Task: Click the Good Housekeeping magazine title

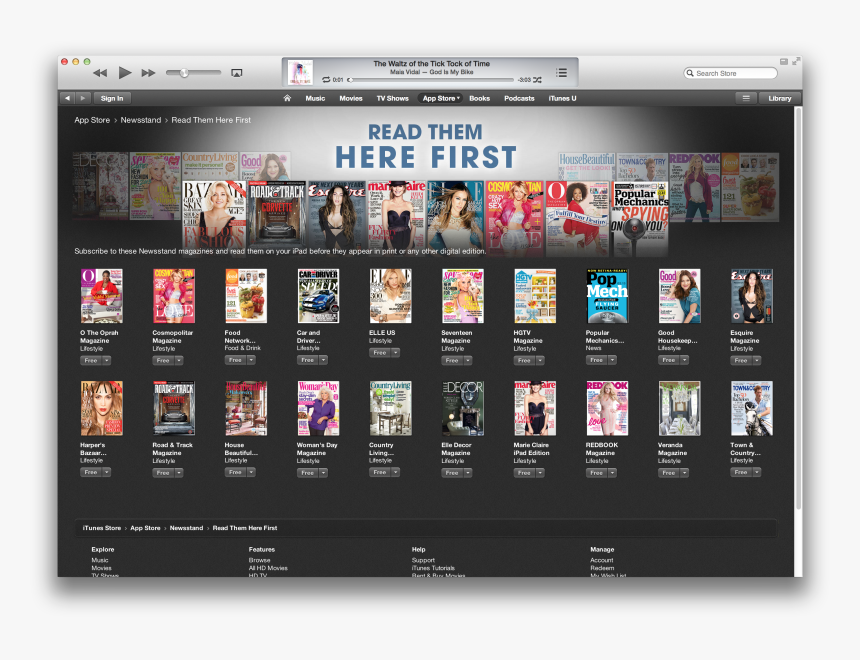Action: coord(678,336)
